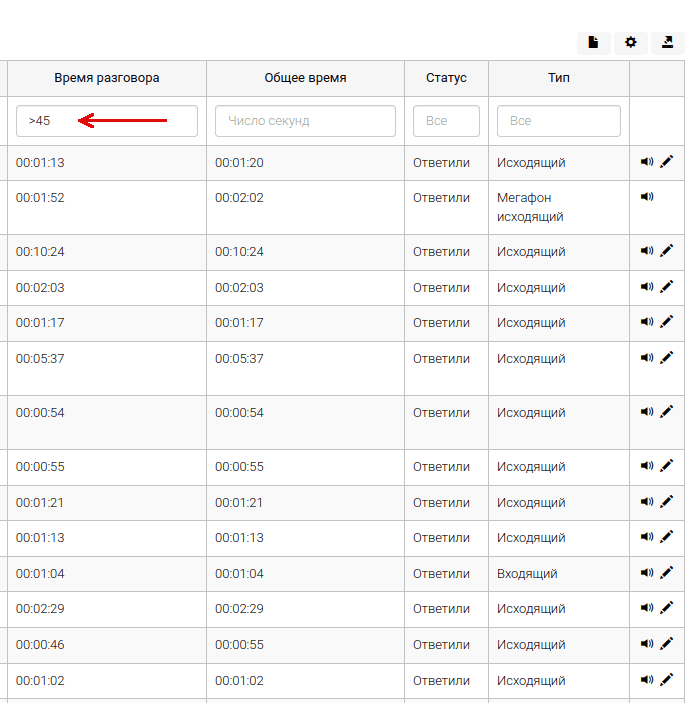Focus the Время разговора filter containing >45
Image resolution: width=696 pixels, height=703 pixels.
106,121
